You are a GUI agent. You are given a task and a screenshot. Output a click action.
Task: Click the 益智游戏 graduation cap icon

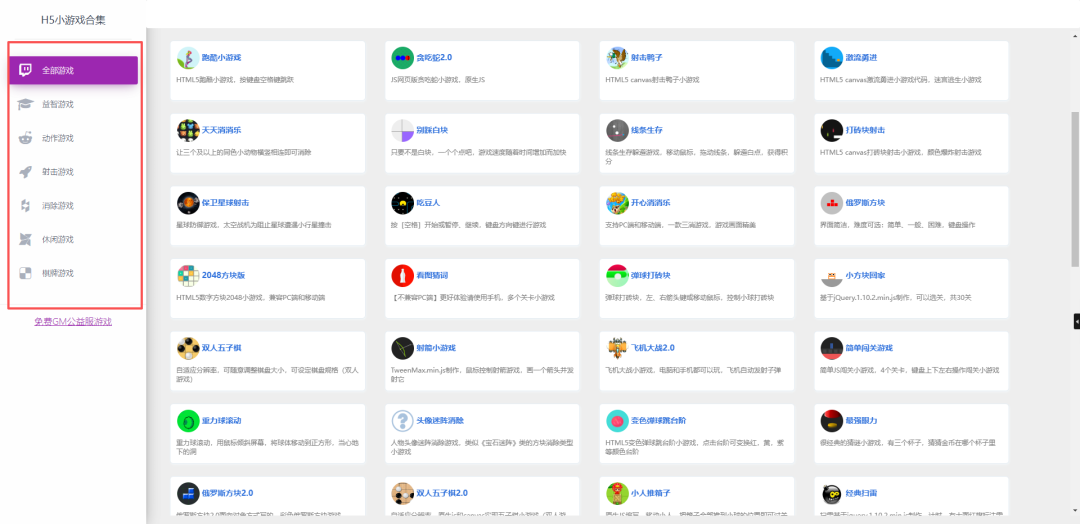click(x=25, y=104)
